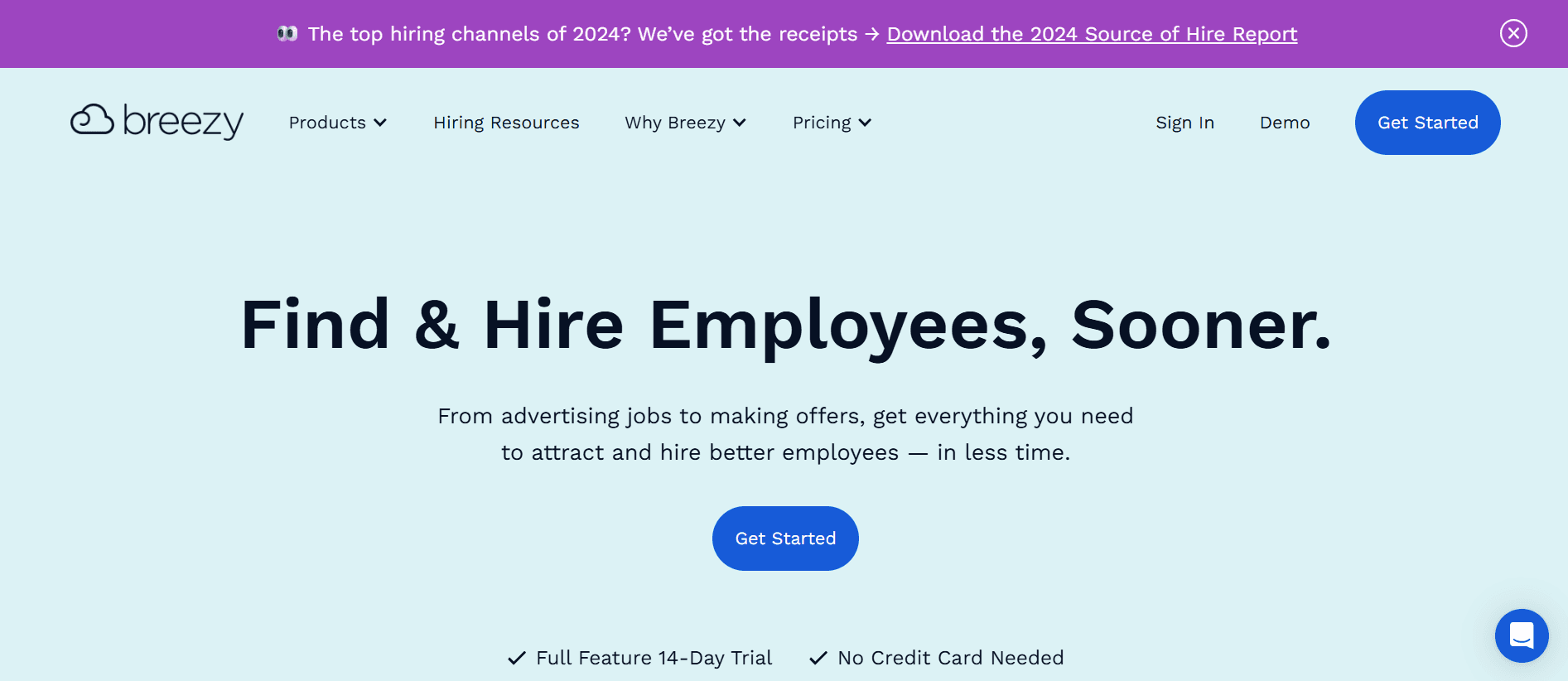Click the Breezy cloud logo icon
Image resolution: width=1568 pixels, height=681 pixels.
pos(92,120)
